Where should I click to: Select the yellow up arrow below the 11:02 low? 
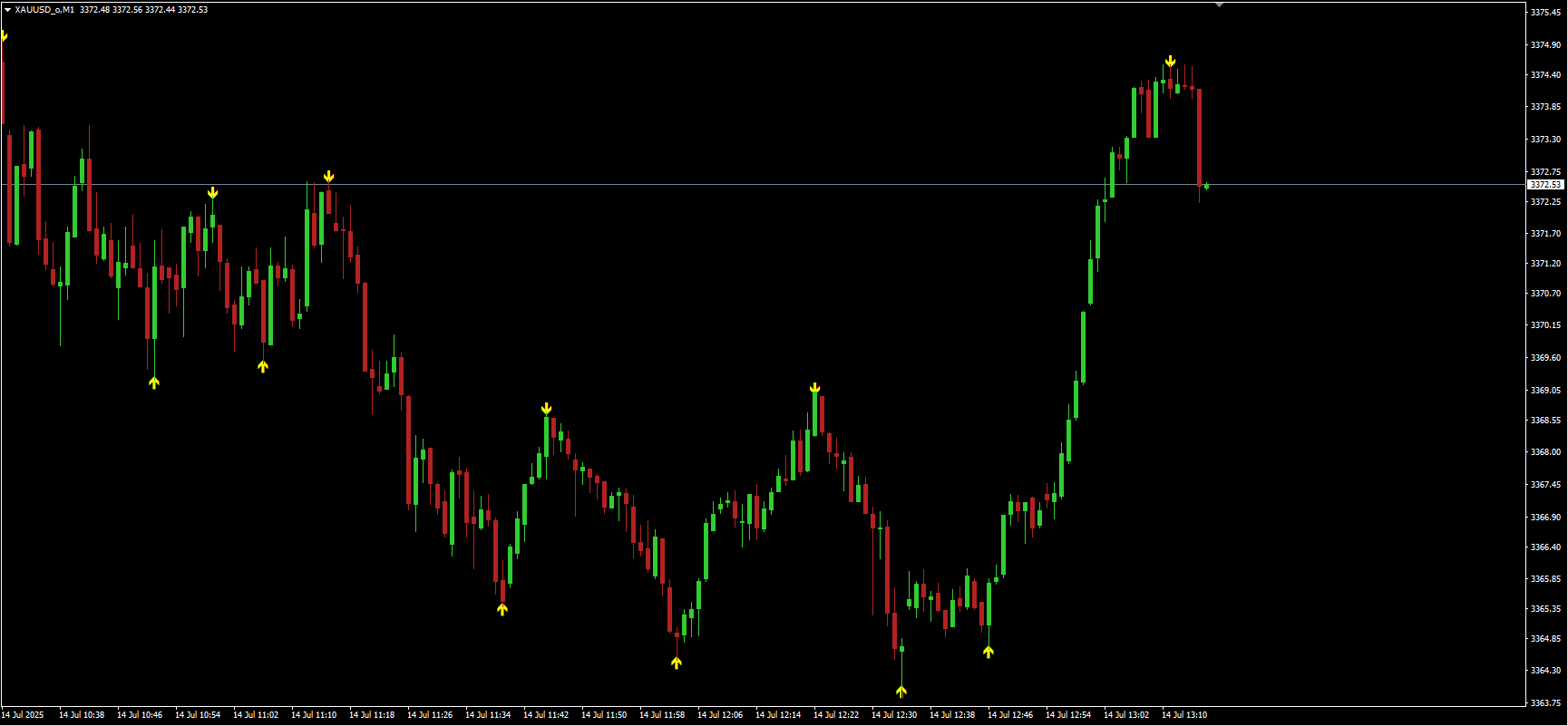tap(263, 366)
